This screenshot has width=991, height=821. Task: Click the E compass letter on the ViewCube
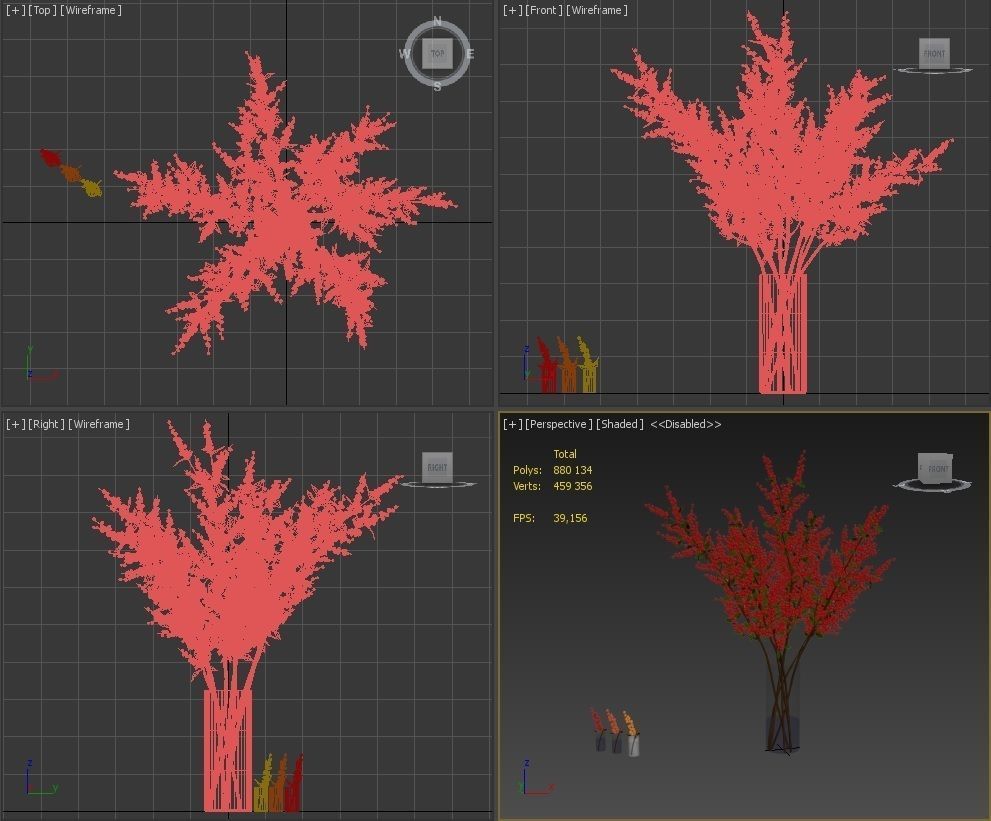point(470,54)
